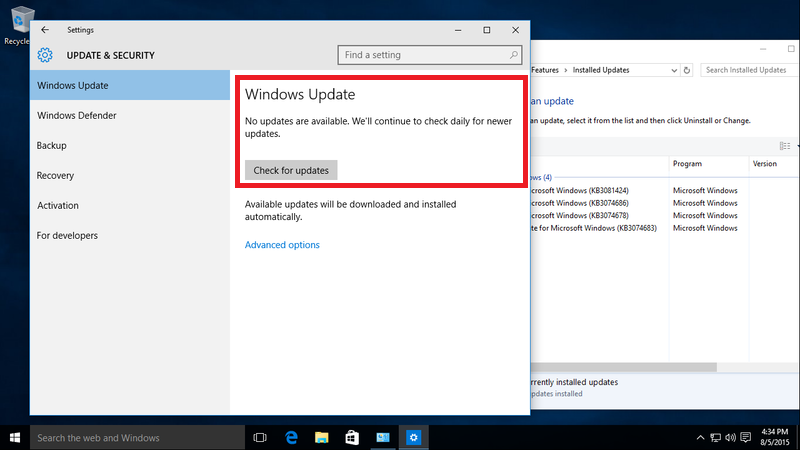Select the KB3074678 update row
This screenshot has width=800, height=450.
point(663,215)
